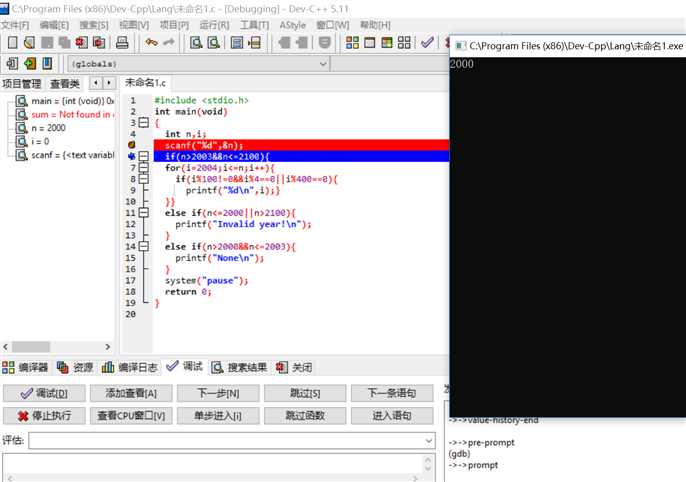
Task: Click the Find magnifier toolbar icon
Action: click(196, 42)
